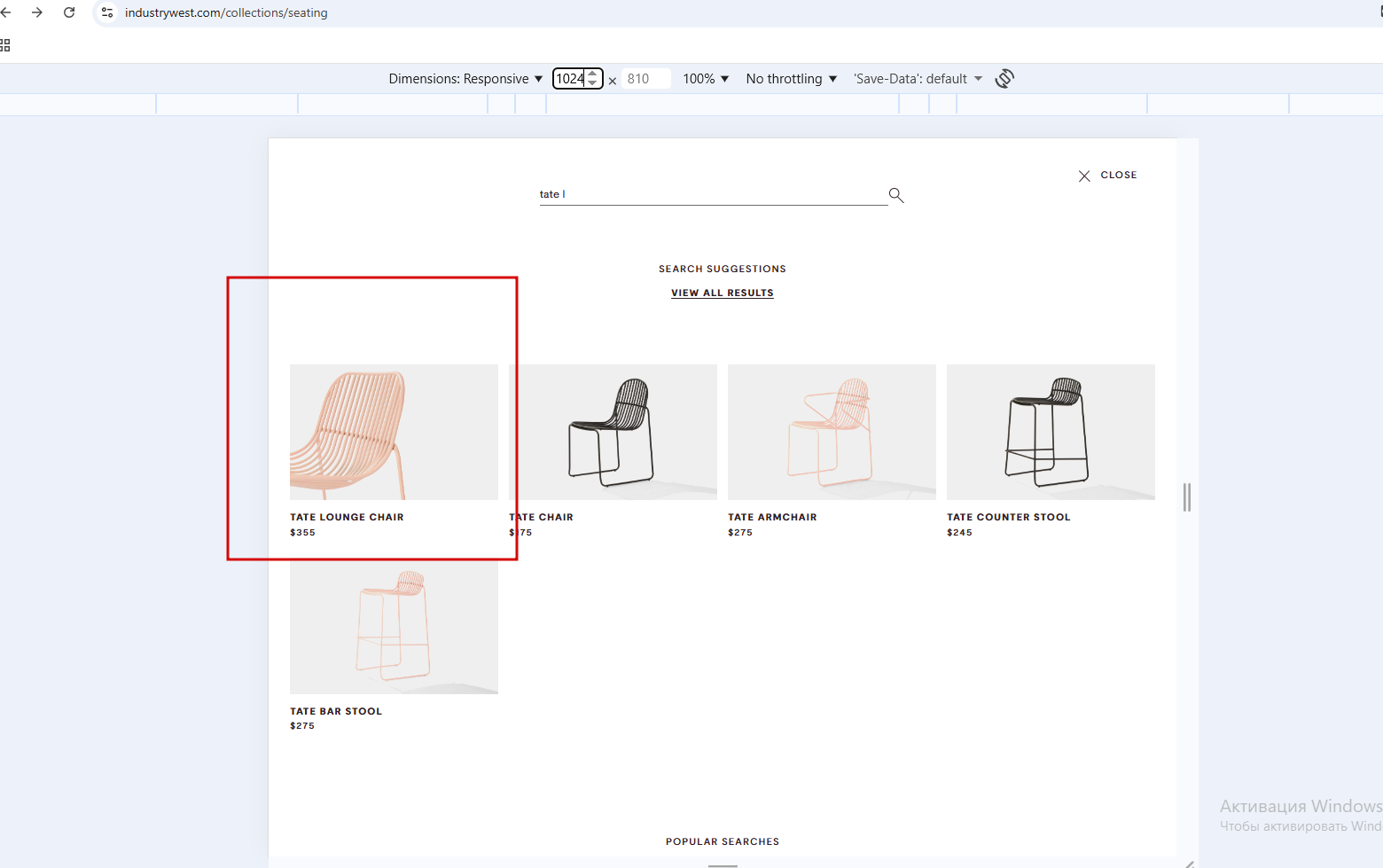Screen dimensions: 1383x868
Task: Open the Tate Armchair product image
Action: point(832,432)
